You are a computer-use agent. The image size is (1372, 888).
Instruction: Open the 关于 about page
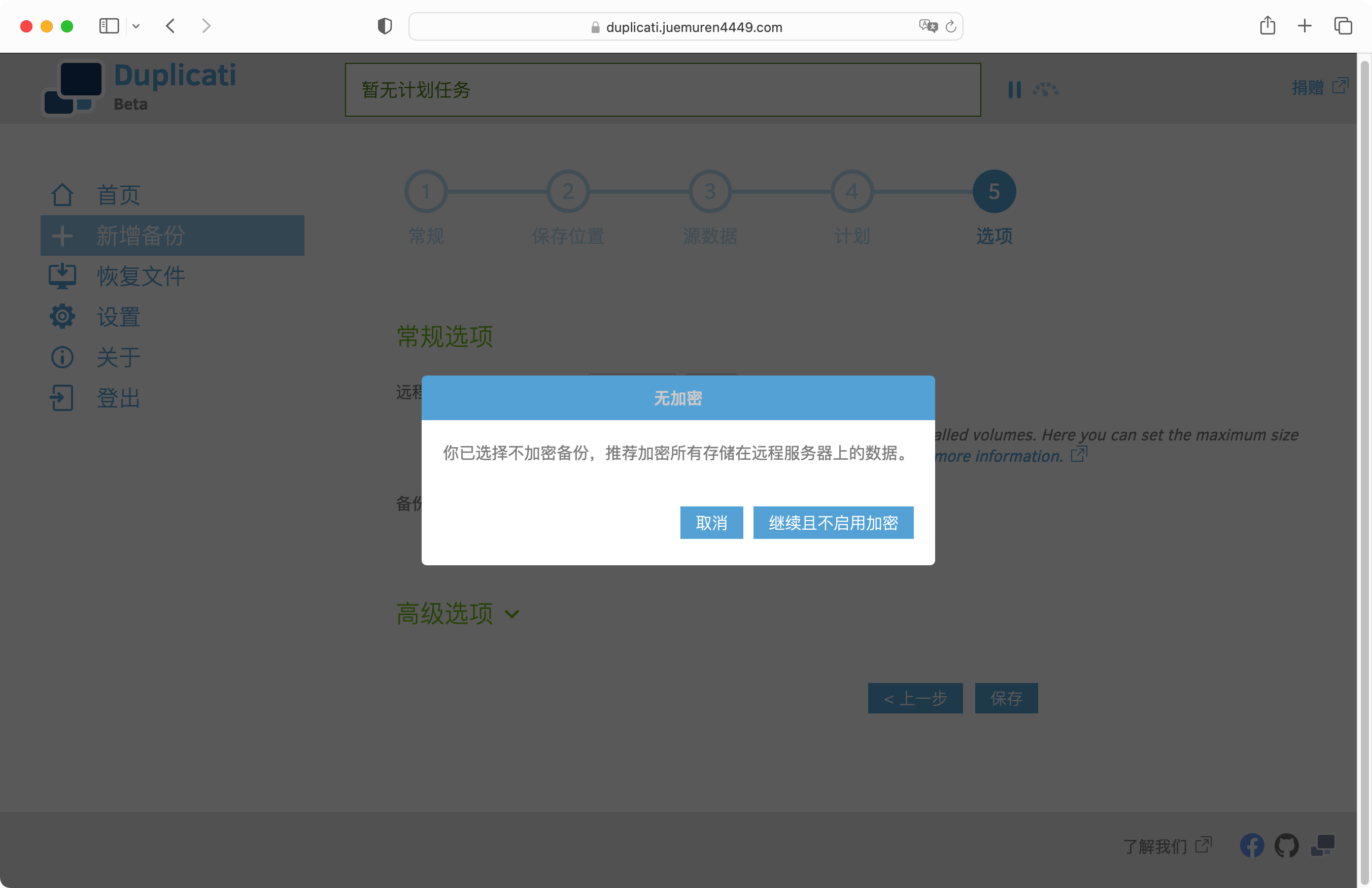[118, 357]
